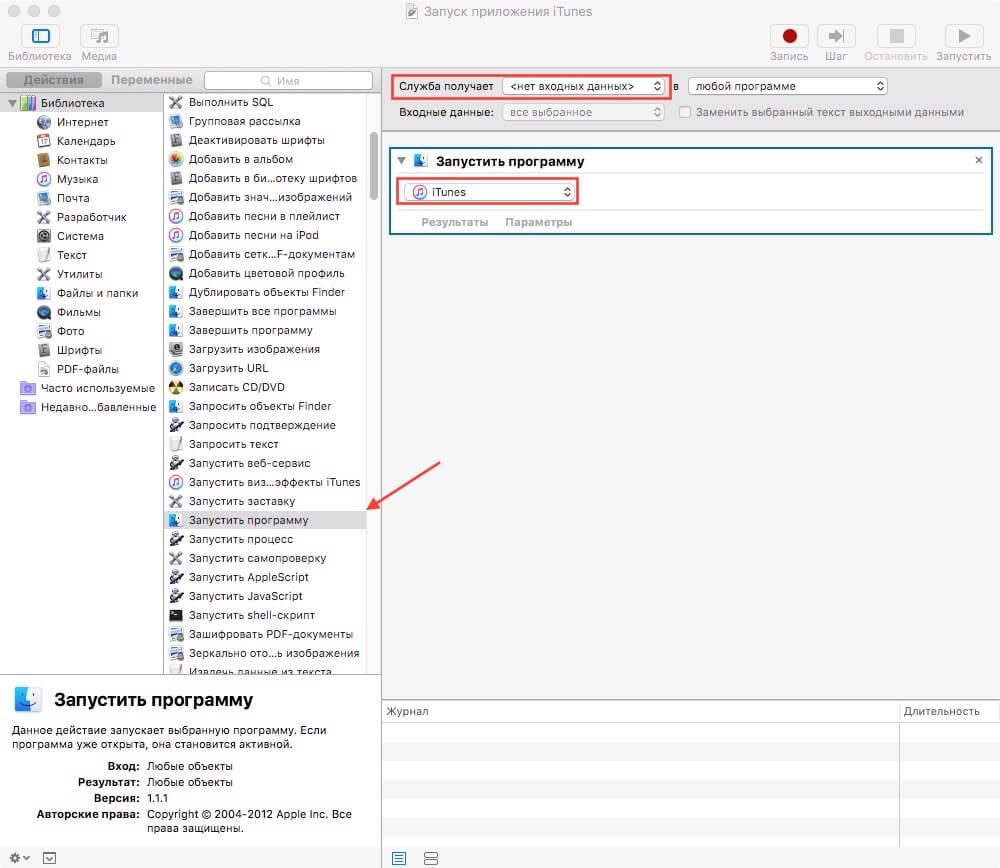Image resolution: width=1000 pixels, height=868 pixels.
Task: Select Записать CD/DVD action
Action: pyautogui.click(x=265, y=387)
